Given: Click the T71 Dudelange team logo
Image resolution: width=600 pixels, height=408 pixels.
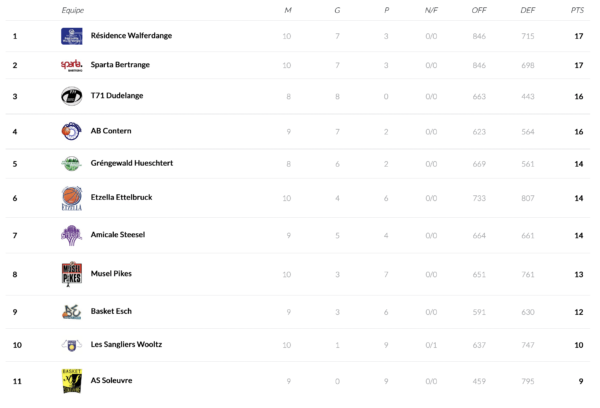Looking at the screenshot, I should click(71, 96).
